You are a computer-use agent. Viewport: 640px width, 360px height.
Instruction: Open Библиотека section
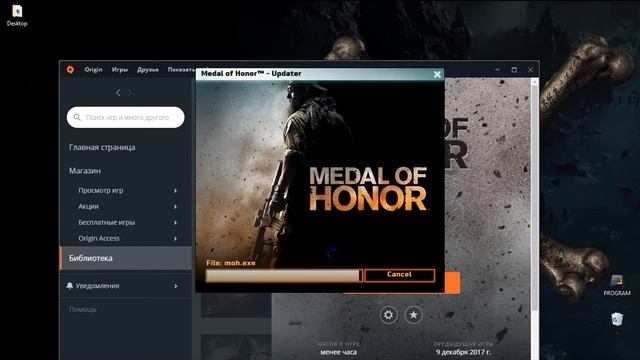[126, 258]
